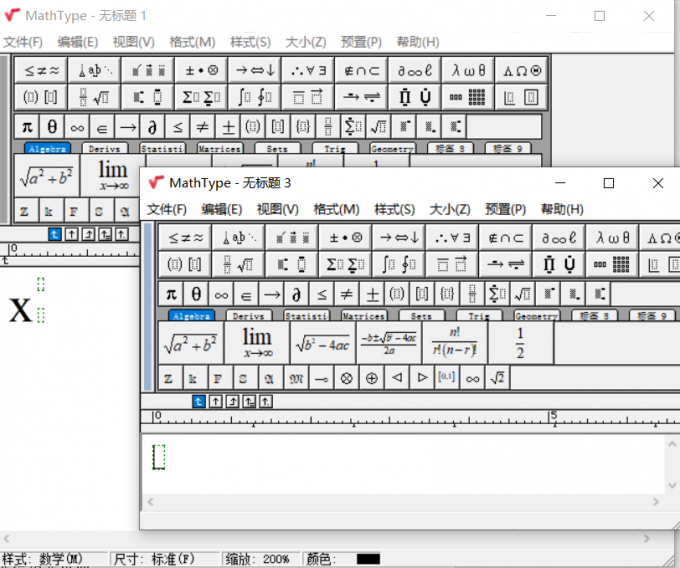Insert lim x→∞ expression in front window

point(257,343)
